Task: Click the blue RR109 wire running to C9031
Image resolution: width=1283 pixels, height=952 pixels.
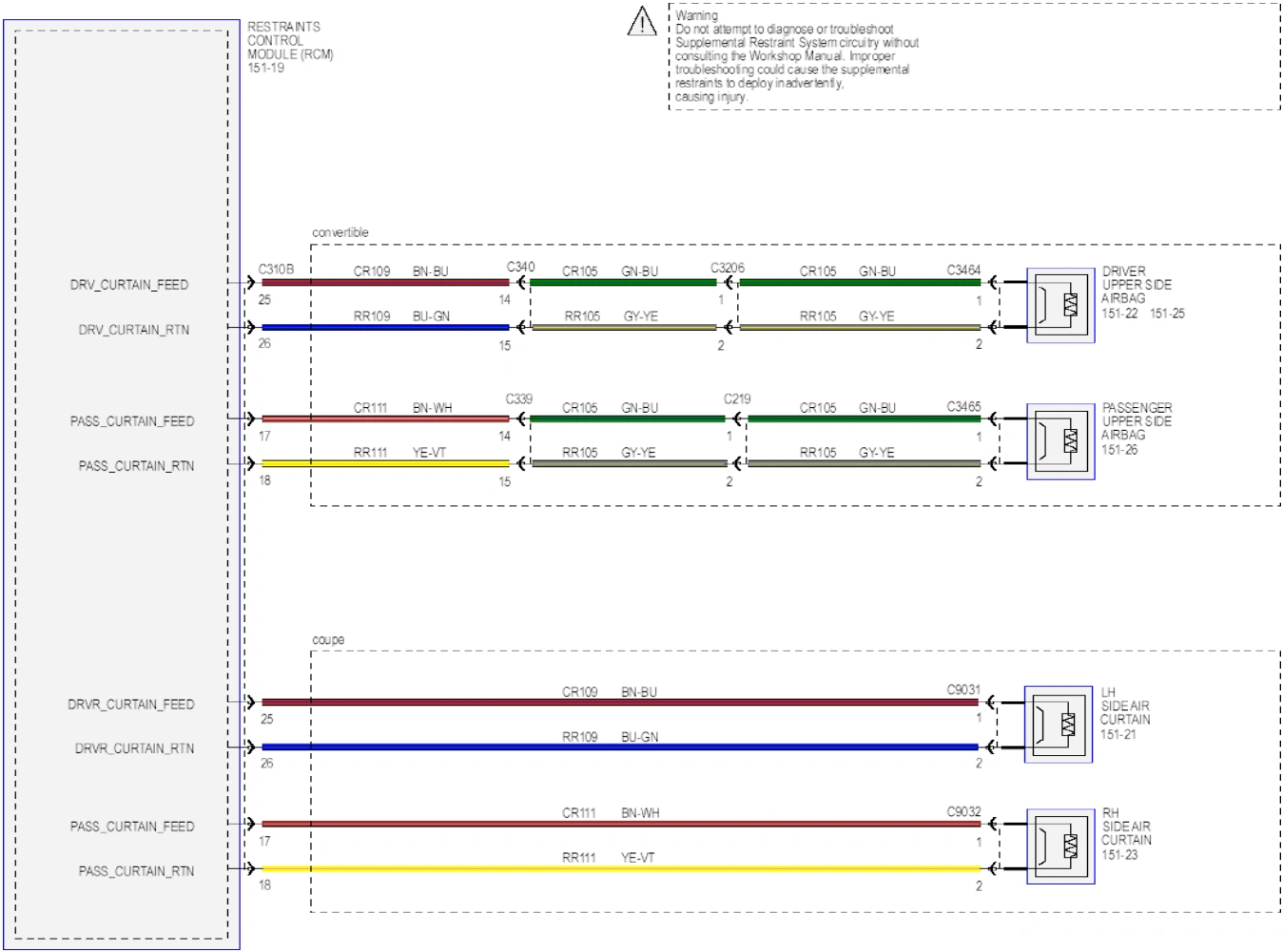Action: pos(621,748)
